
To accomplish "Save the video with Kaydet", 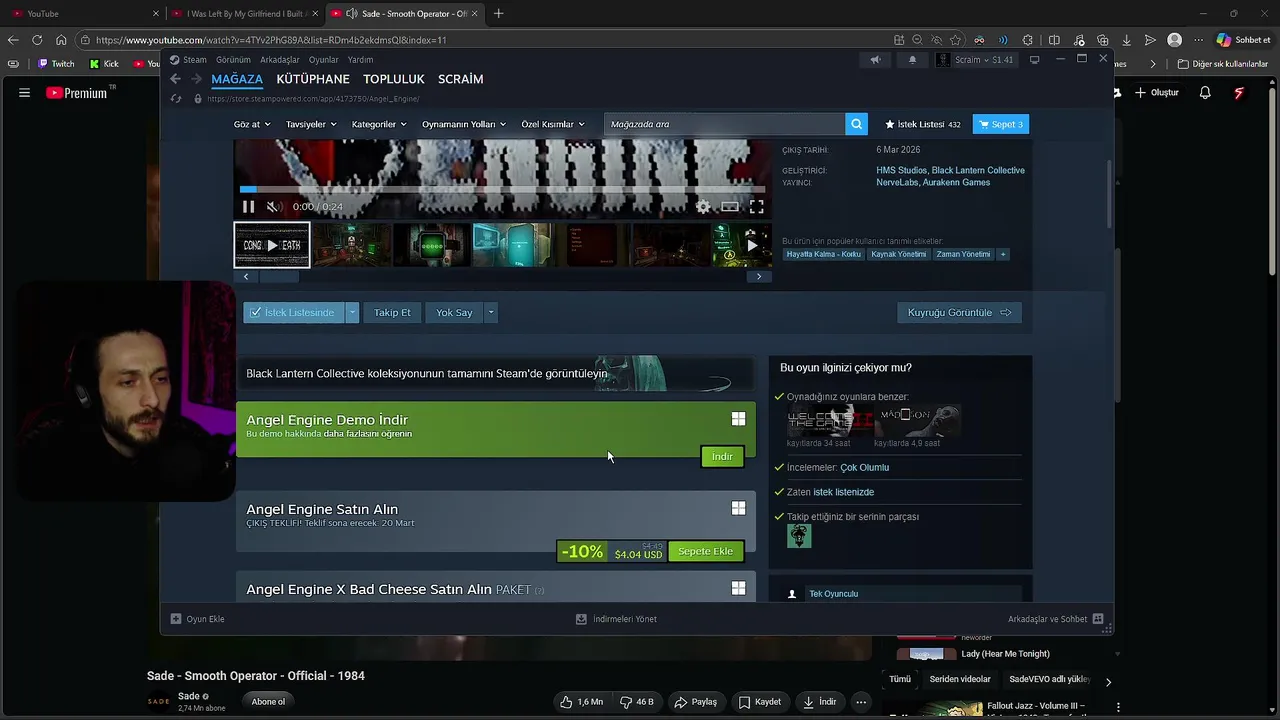I will [761, 702].
